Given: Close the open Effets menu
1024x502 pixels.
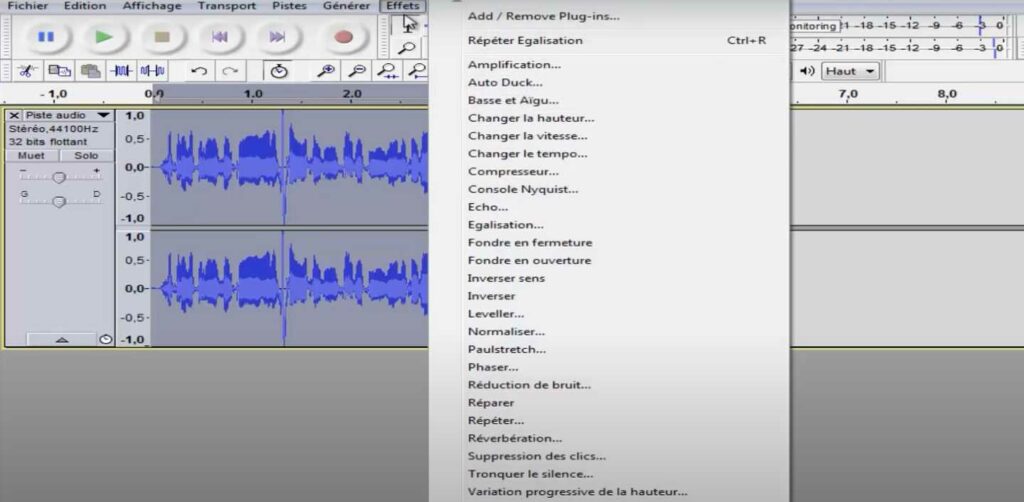Looking at the screenshot, I should (402, 6).
